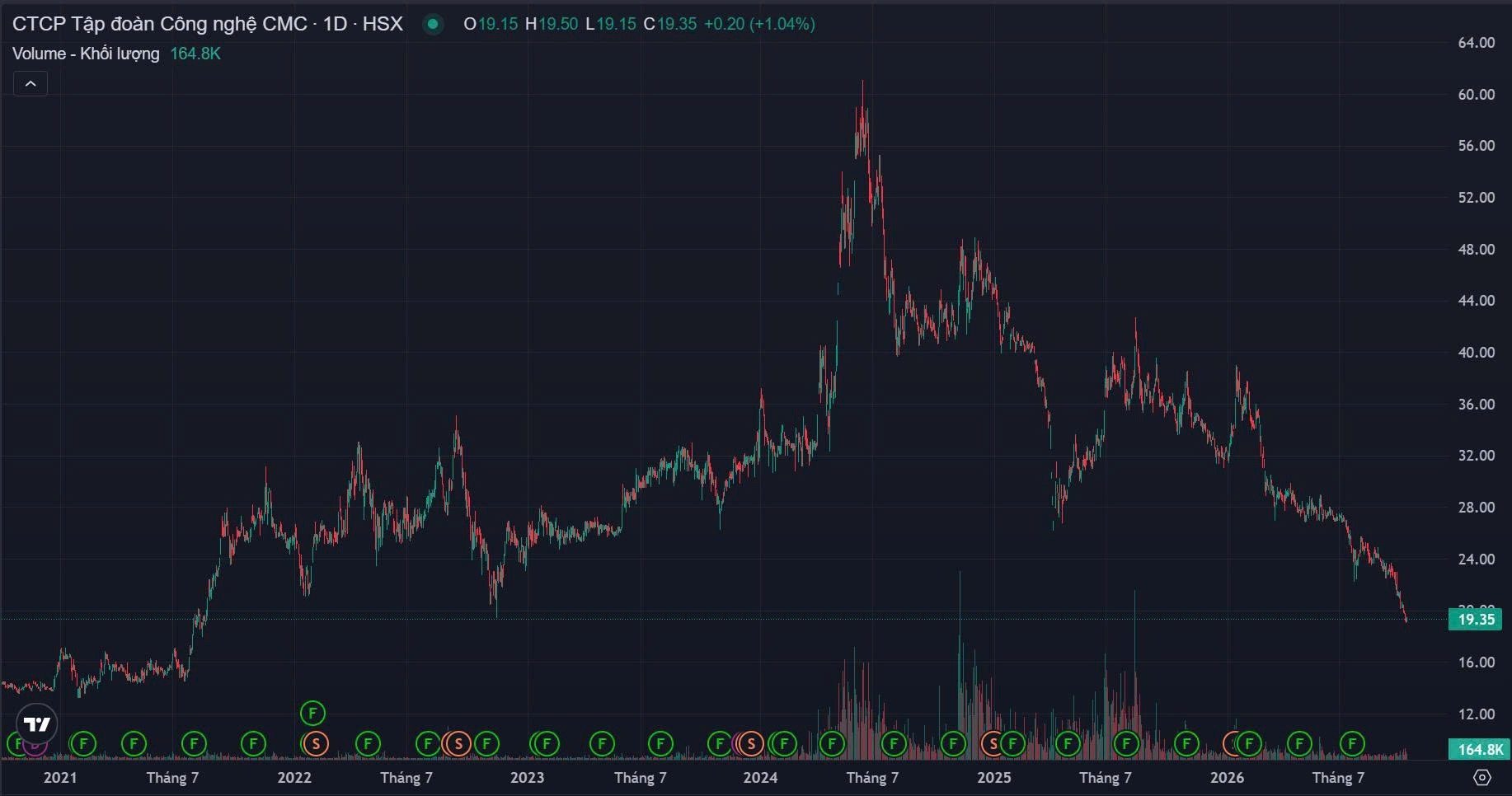This screenshot has width=1512, height=796.
Task: Open the orange S marker between mid-2022 and 2023
Action: pyautogui.click(x=458, y=744)
